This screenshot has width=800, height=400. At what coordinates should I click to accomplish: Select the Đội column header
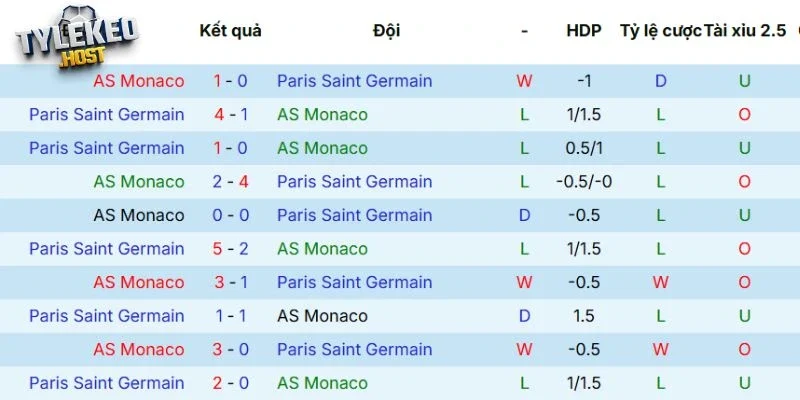pos(386,30)
